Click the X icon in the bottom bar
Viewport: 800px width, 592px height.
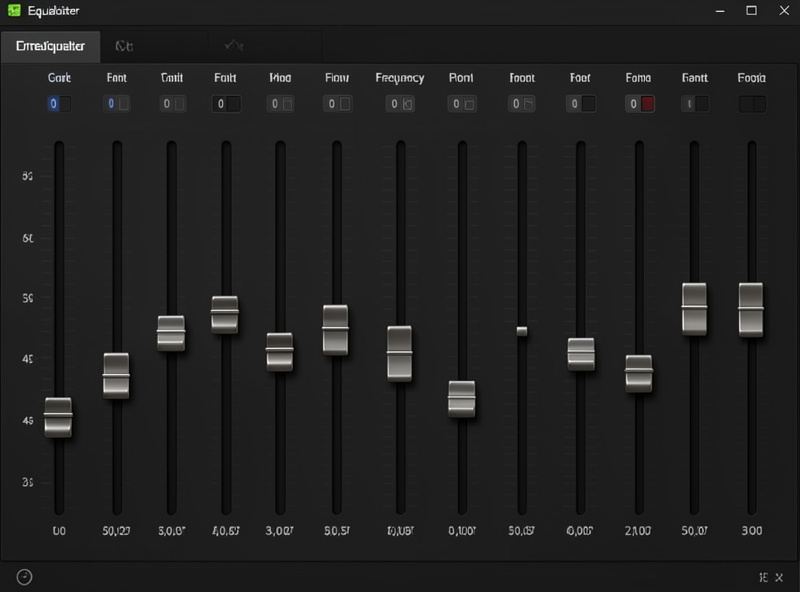779,577
